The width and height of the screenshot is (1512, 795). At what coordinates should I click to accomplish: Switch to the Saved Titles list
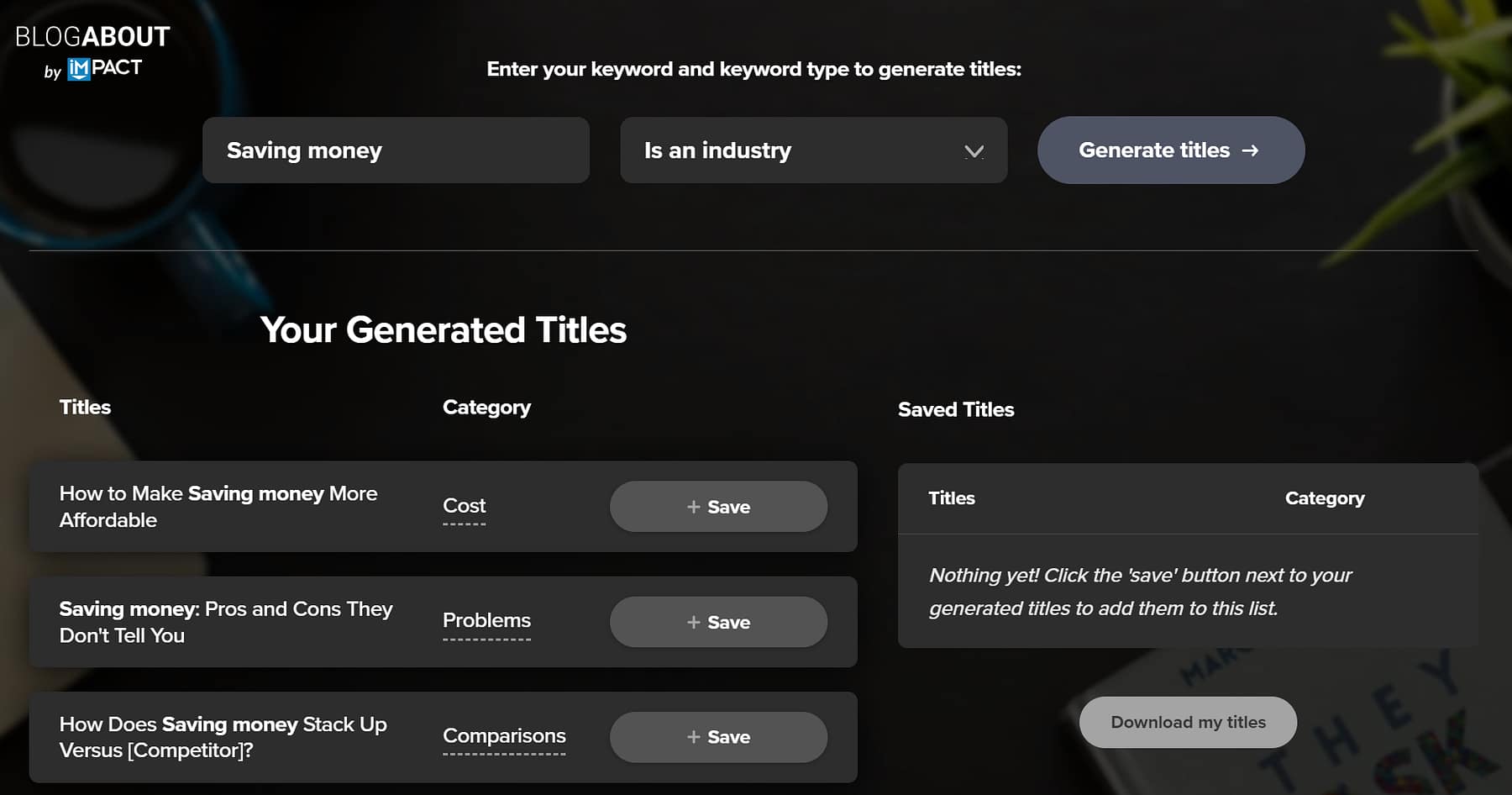coord(955,409)
